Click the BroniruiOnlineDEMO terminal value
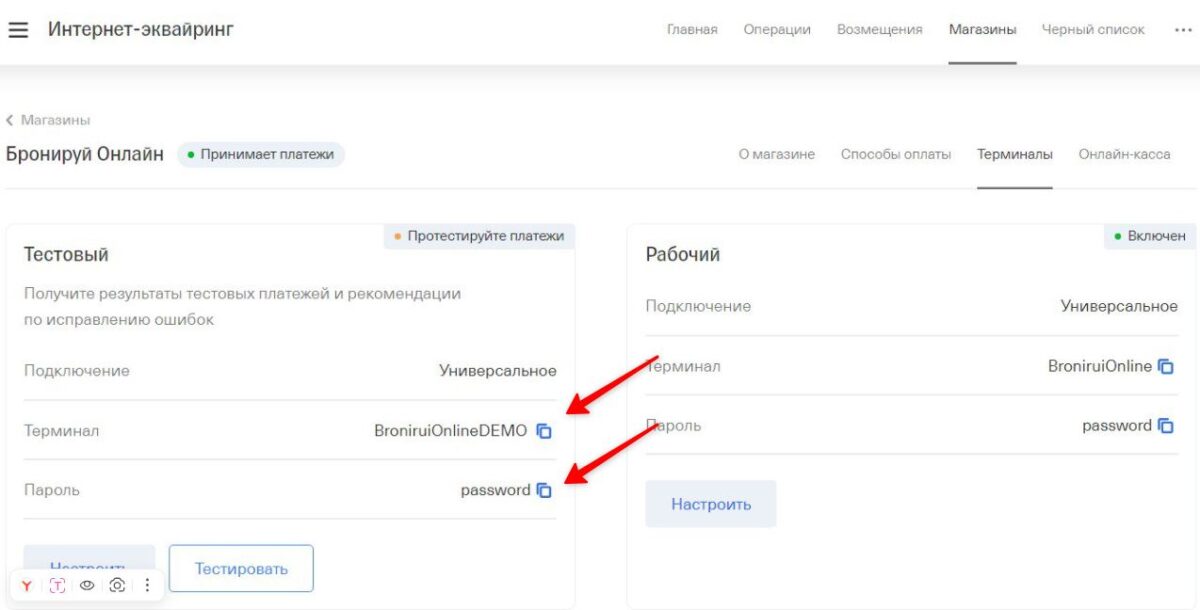The height and width of the screenshot is (610, 1200). coord(450,431)
